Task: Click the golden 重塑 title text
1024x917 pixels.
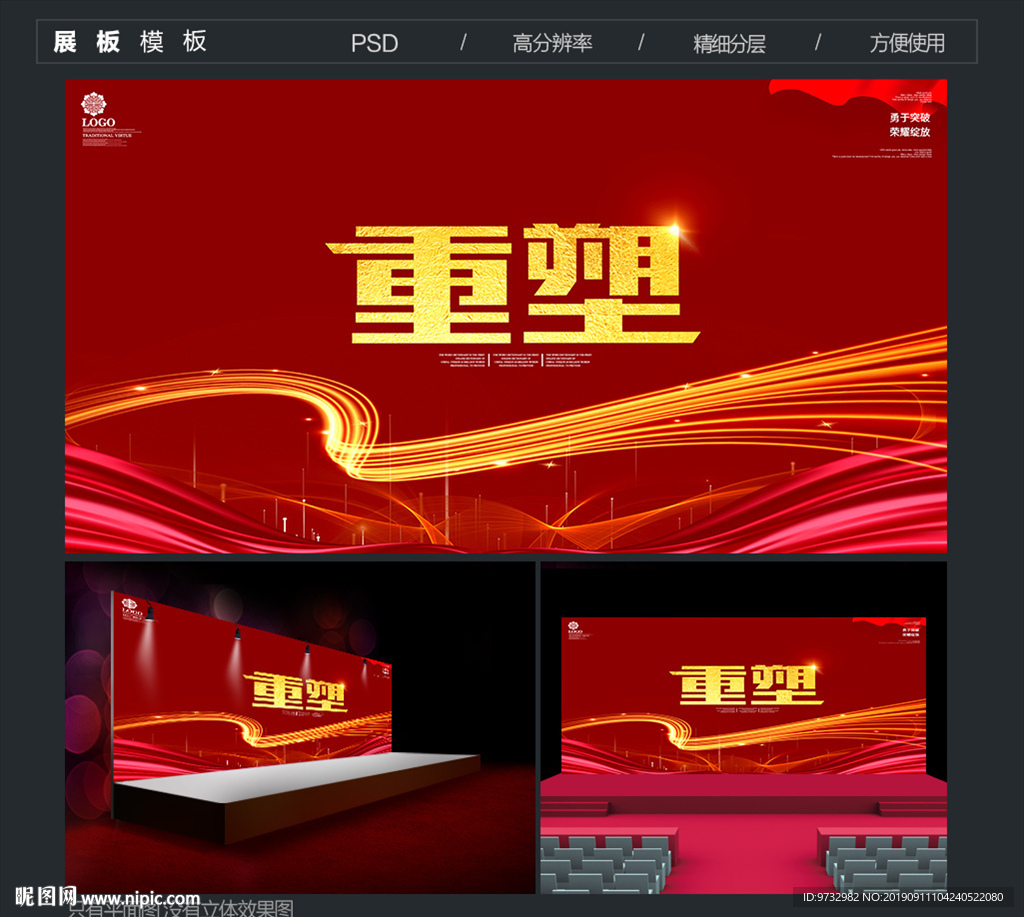Action: point(513,285)
